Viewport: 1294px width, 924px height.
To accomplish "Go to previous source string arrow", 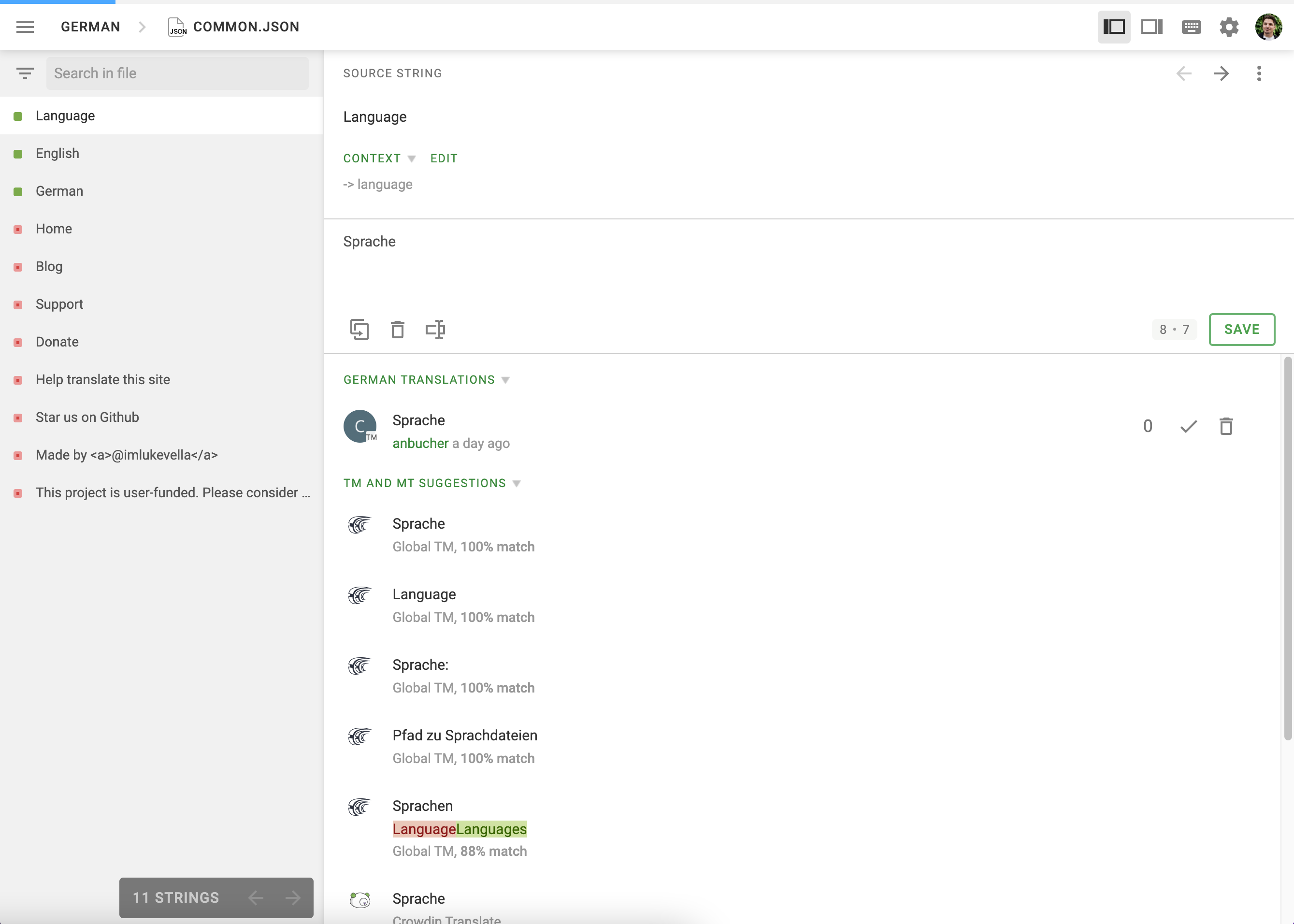I will tap(1184, 73).
